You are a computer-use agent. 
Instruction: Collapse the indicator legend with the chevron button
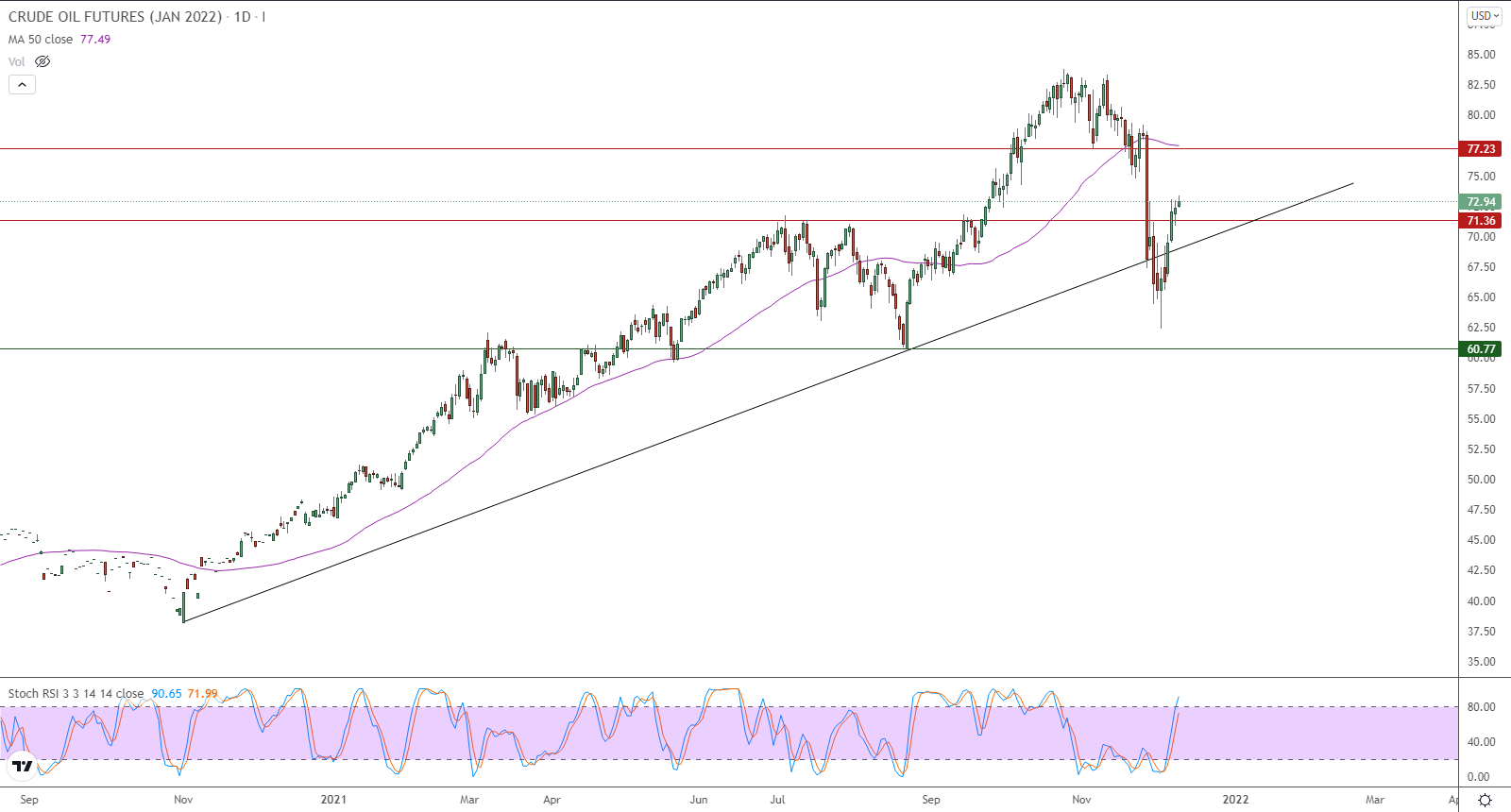tap(22, 84)
